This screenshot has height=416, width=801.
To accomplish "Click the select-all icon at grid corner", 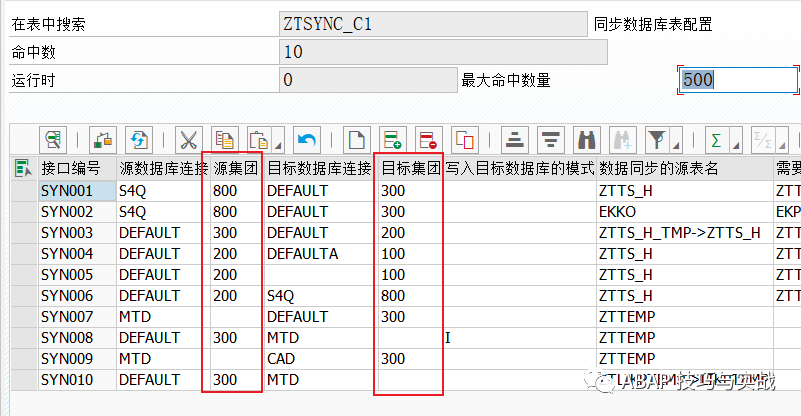I will click(23, 168).
